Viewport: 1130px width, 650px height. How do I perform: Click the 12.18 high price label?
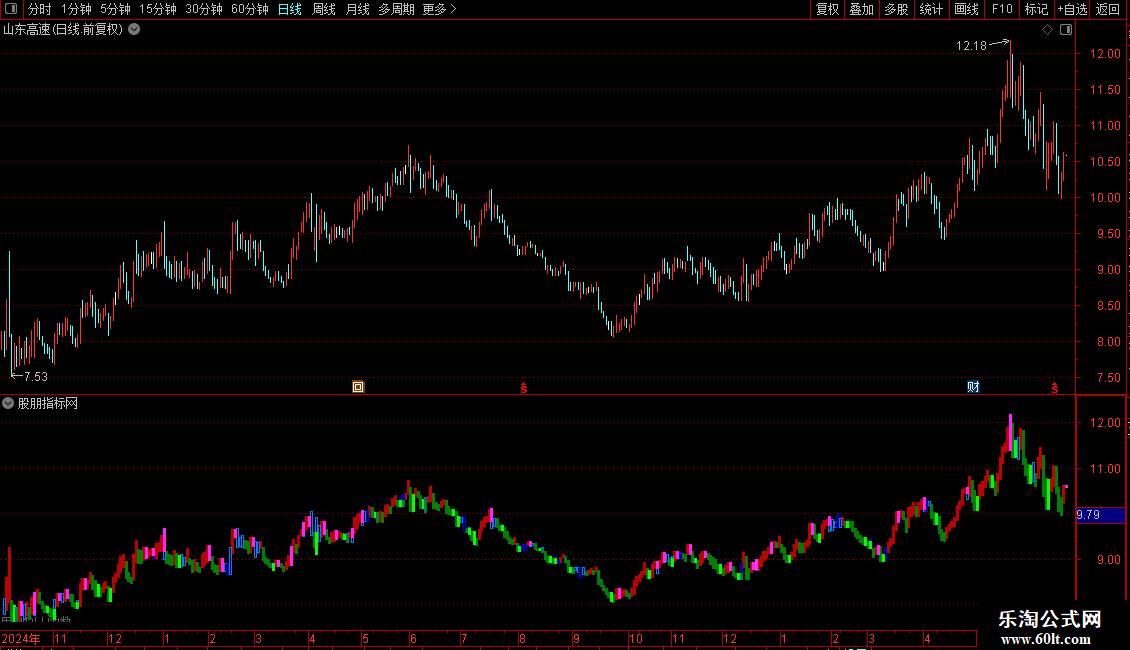(x=971, y=46)
